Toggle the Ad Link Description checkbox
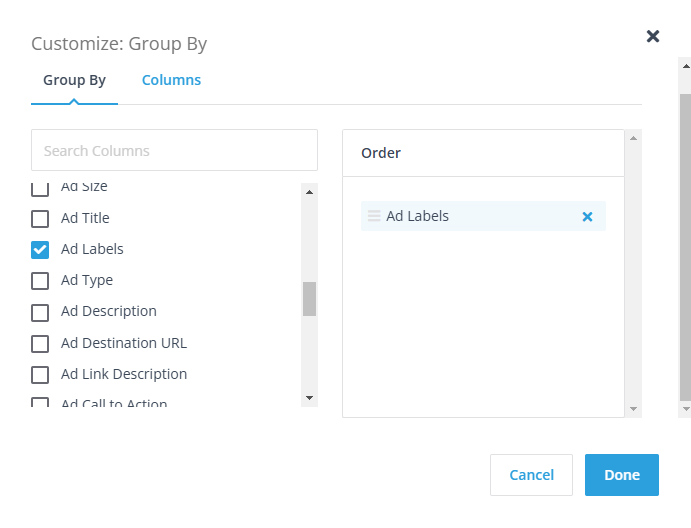Image resolution: width=691 pixels, height=528 pixels. pos(40,374)
